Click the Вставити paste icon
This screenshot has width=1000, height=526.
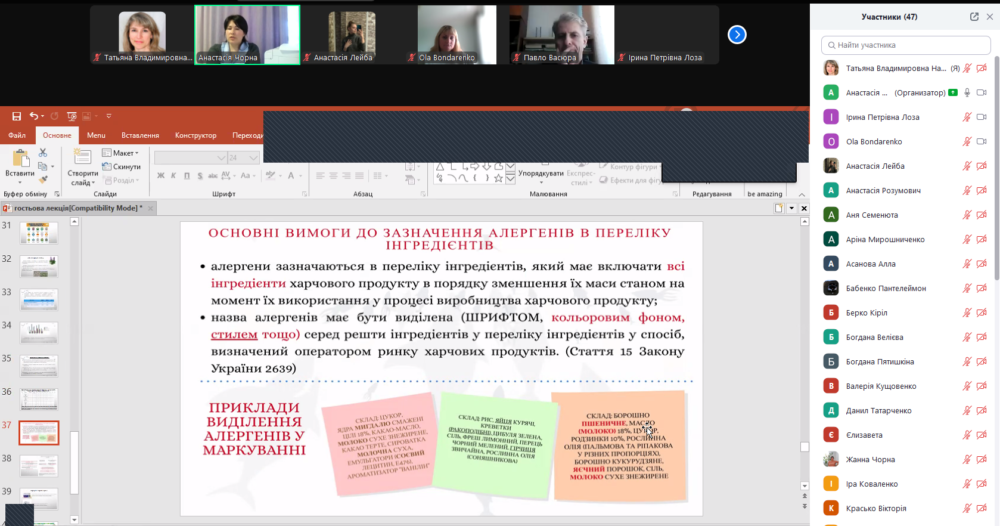click(20, 159)
